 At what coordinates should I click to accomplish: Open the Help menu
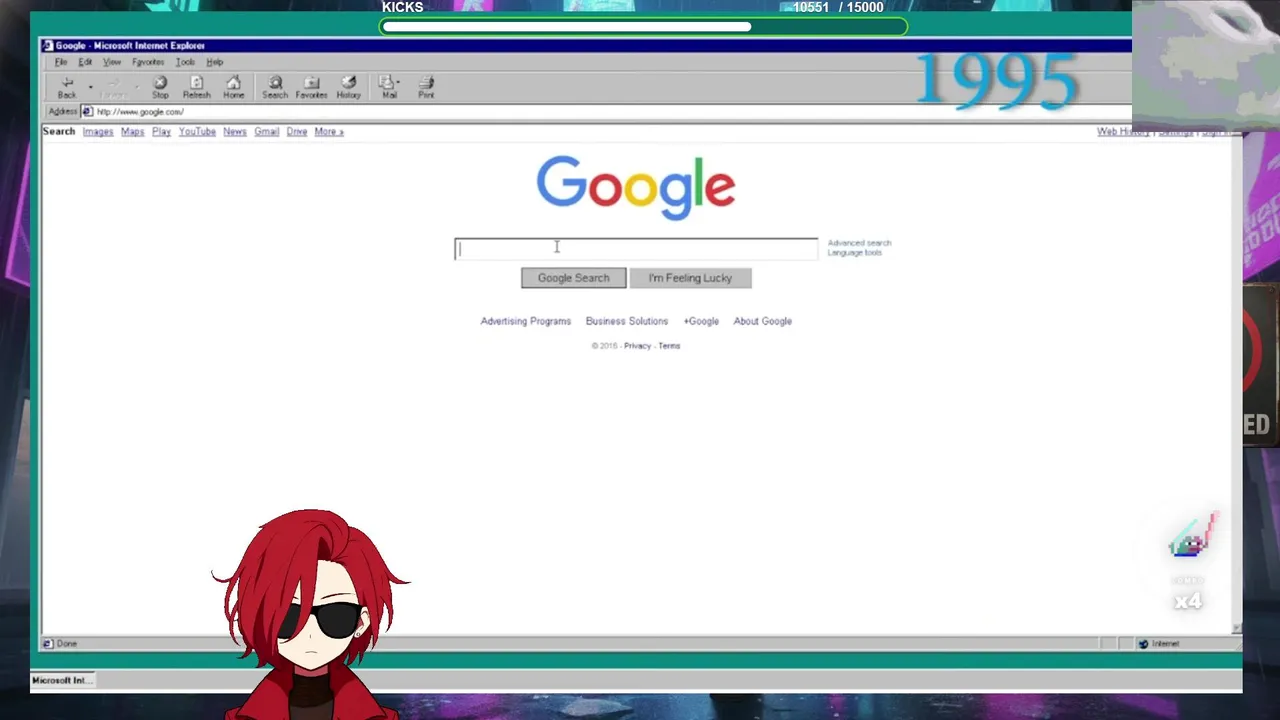click(215, 62)
